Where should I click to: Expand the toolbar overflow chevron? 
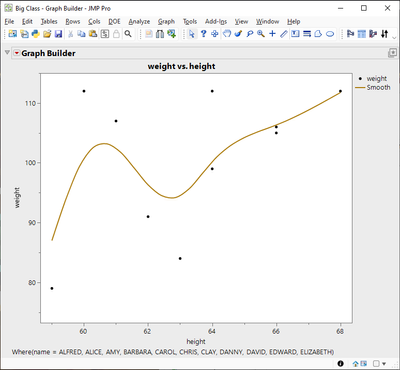(393, 37)
